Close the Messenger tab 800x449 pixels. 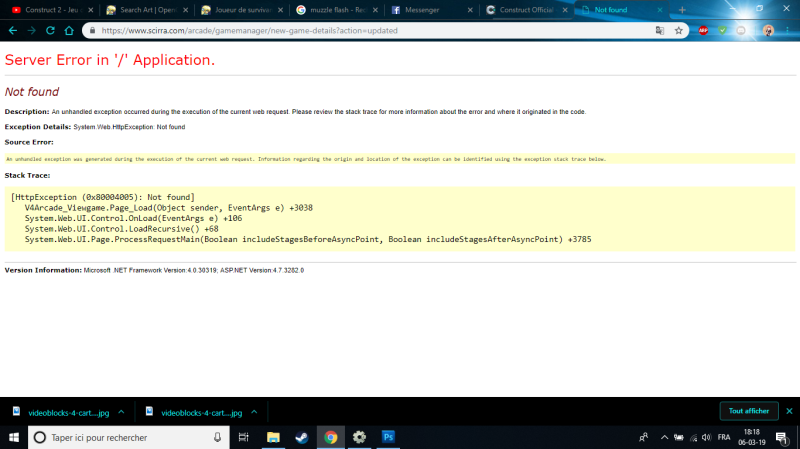pos(470,10)
